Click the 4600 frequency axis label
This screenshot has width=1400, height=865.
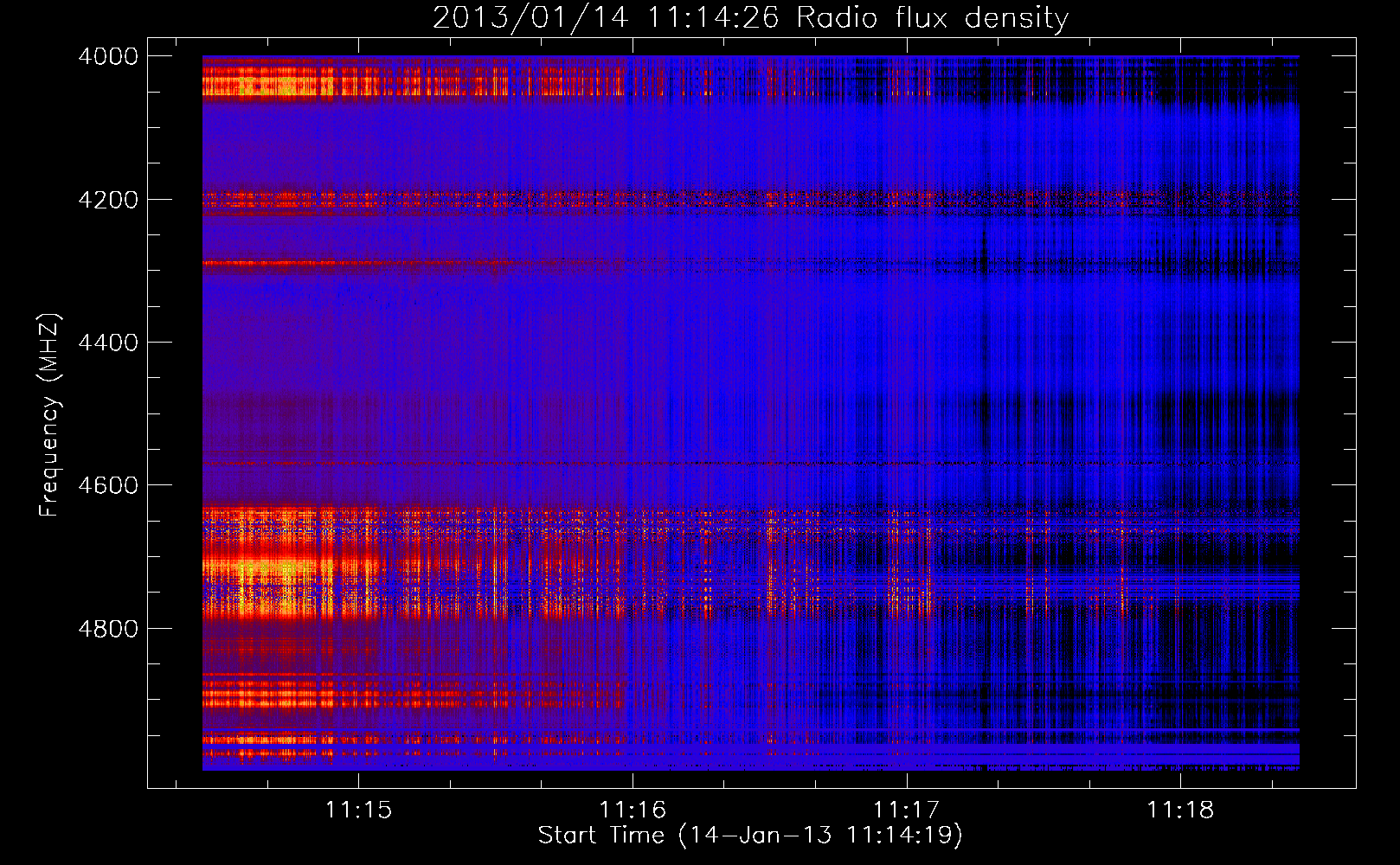[108, 485]
